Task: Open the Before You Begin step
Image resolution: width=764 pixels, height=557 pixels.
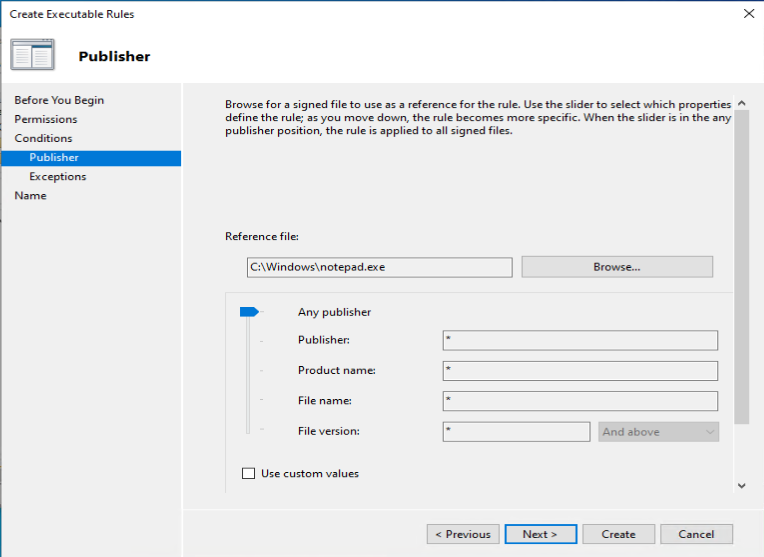Action: point(59,100)
